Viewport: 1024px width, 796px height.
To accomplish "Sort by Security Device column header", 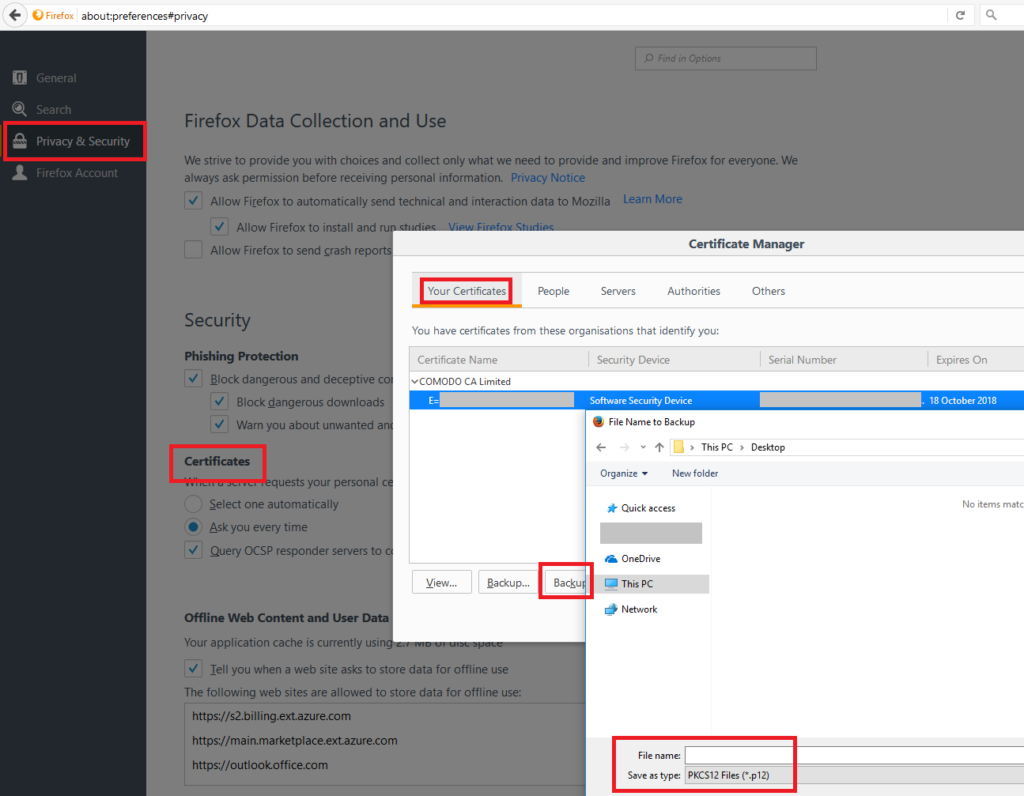I will 675,360.
